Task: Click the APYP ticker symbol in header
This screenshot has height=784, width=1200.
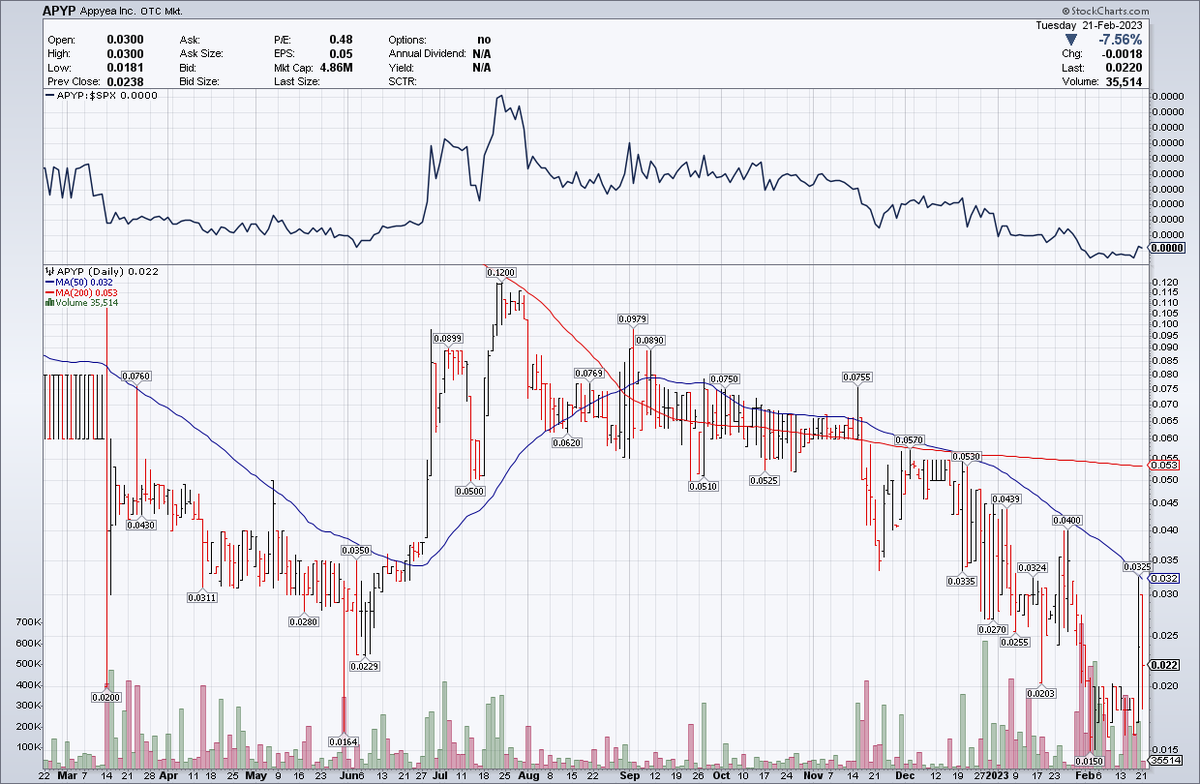Action: pos(59,11)
